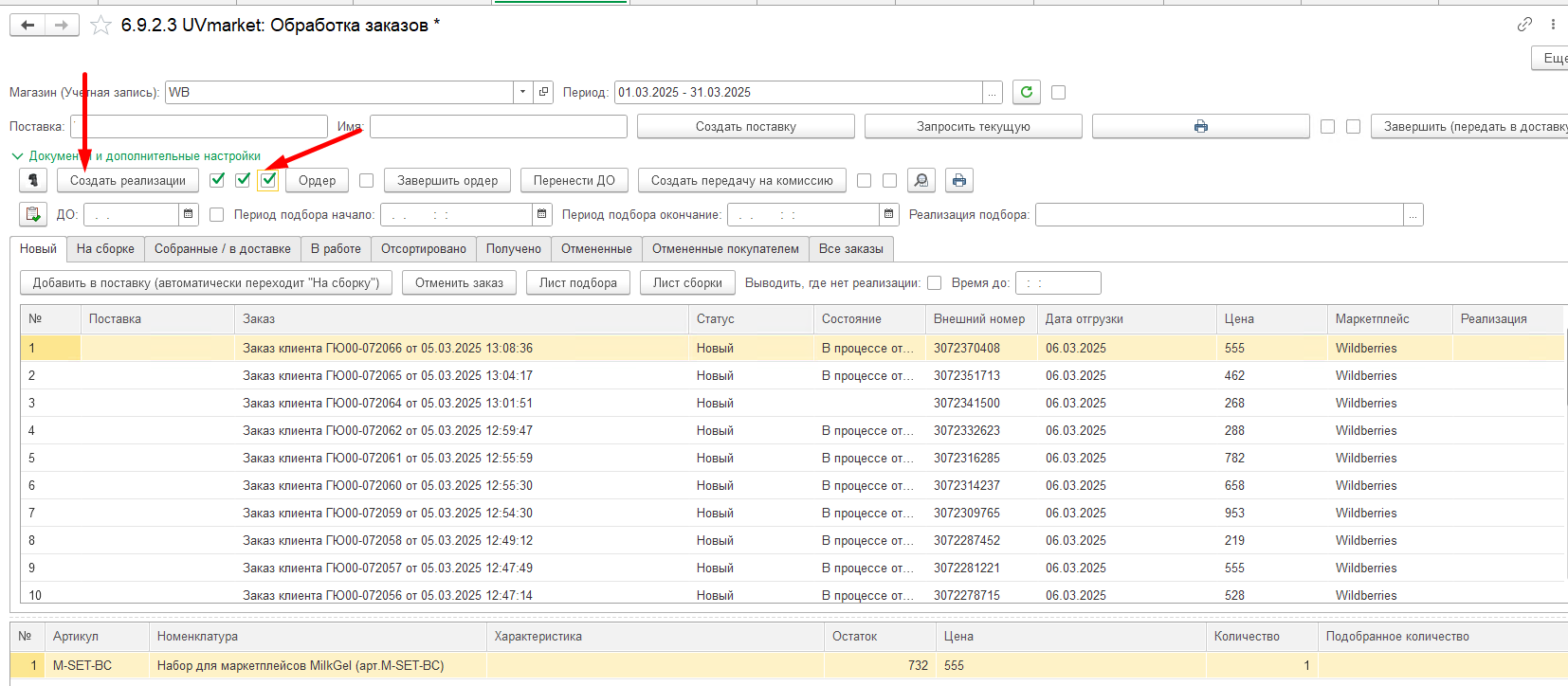The image size is (1568, 686).
Task: Switch to the На сборке tab
Action: (x=105, y=248)
